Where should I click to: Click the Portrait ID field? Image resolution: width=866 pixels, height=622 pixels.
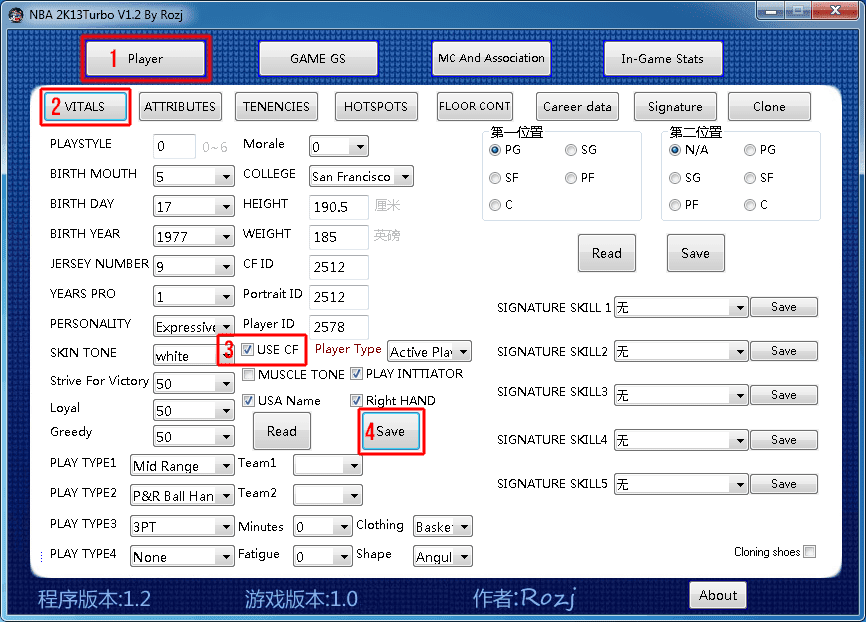click(339, 297)
